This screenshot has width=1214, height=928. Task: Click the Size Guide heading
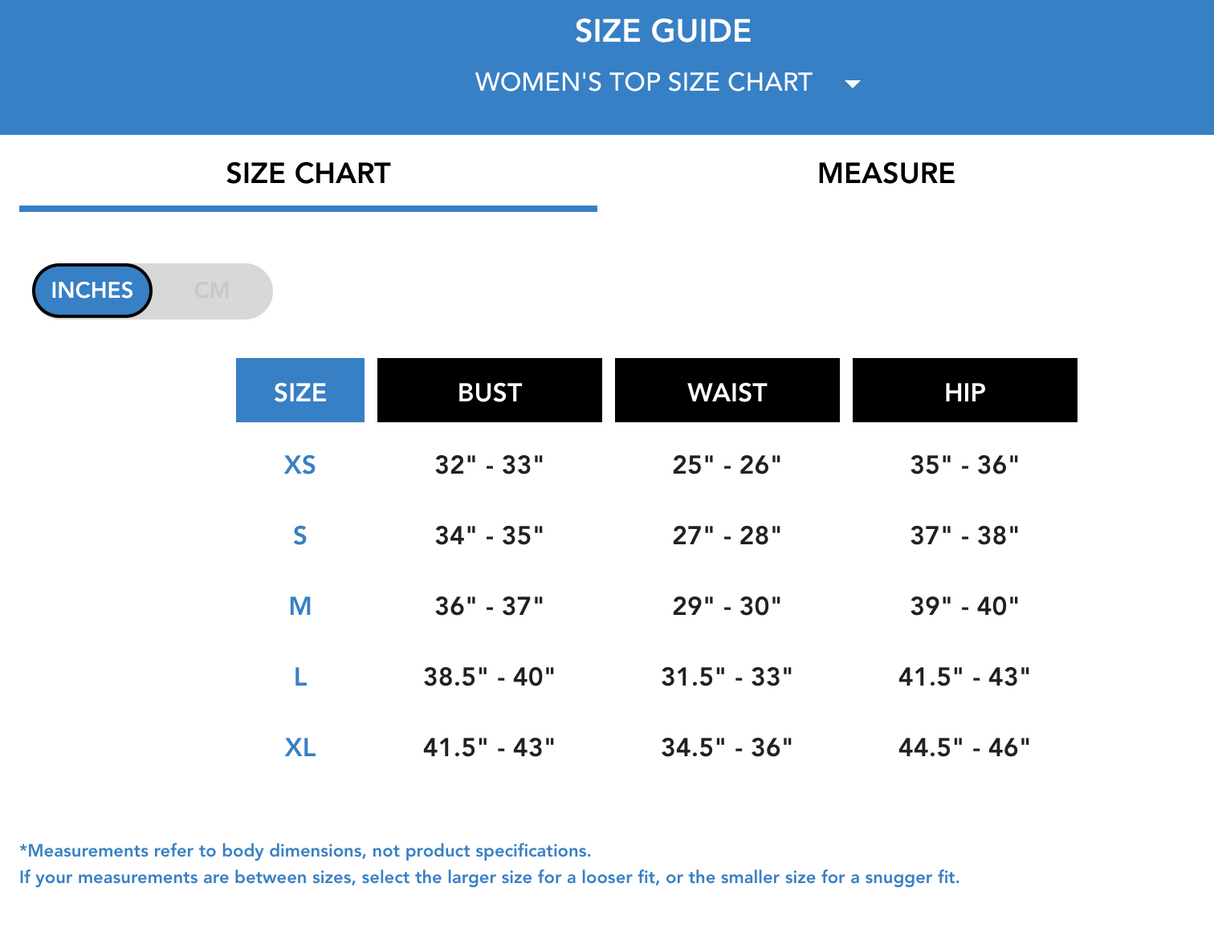[663, 31]
